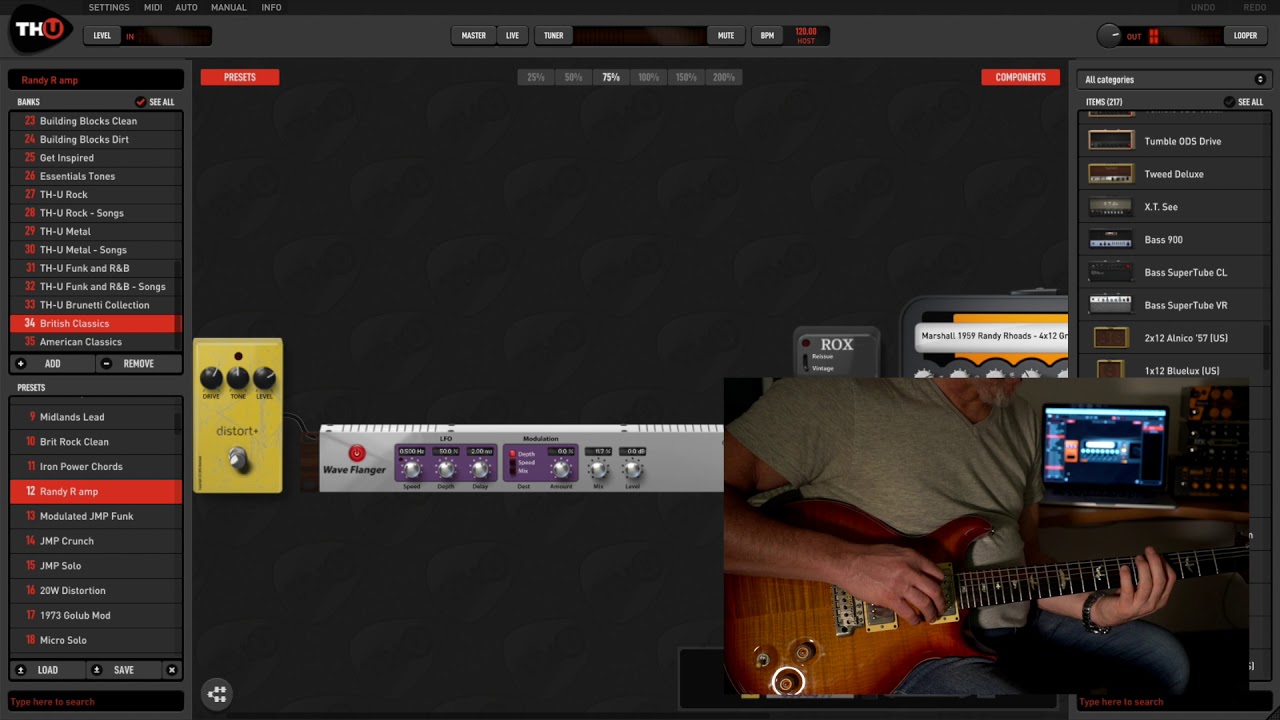This screenshot has height=720, width=1280.
Task: Open the MIDI menu
Action: pyautogui.click(x=153, y=7)
